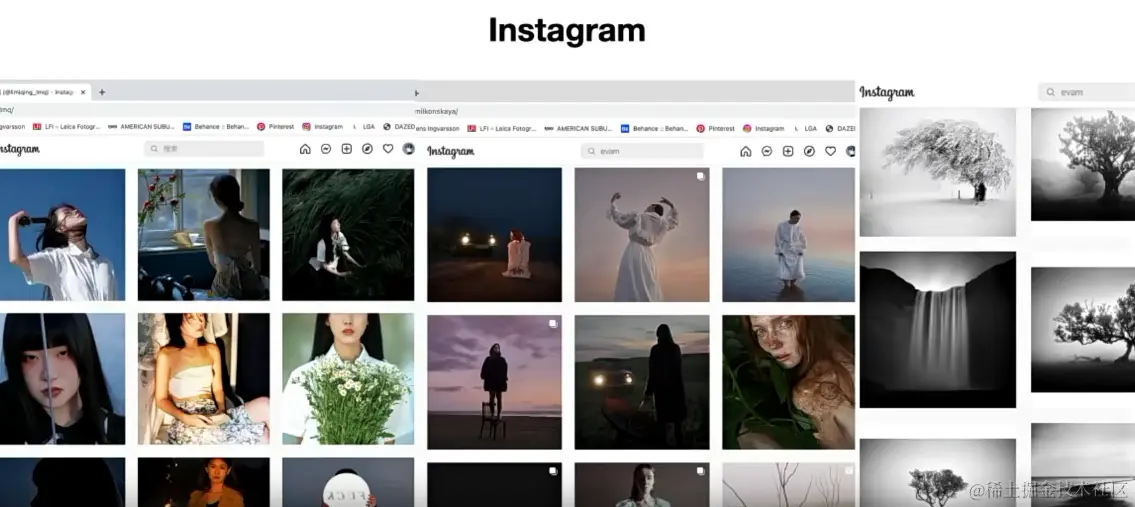Open LGA bookmark in left browser

coord(364,126)
